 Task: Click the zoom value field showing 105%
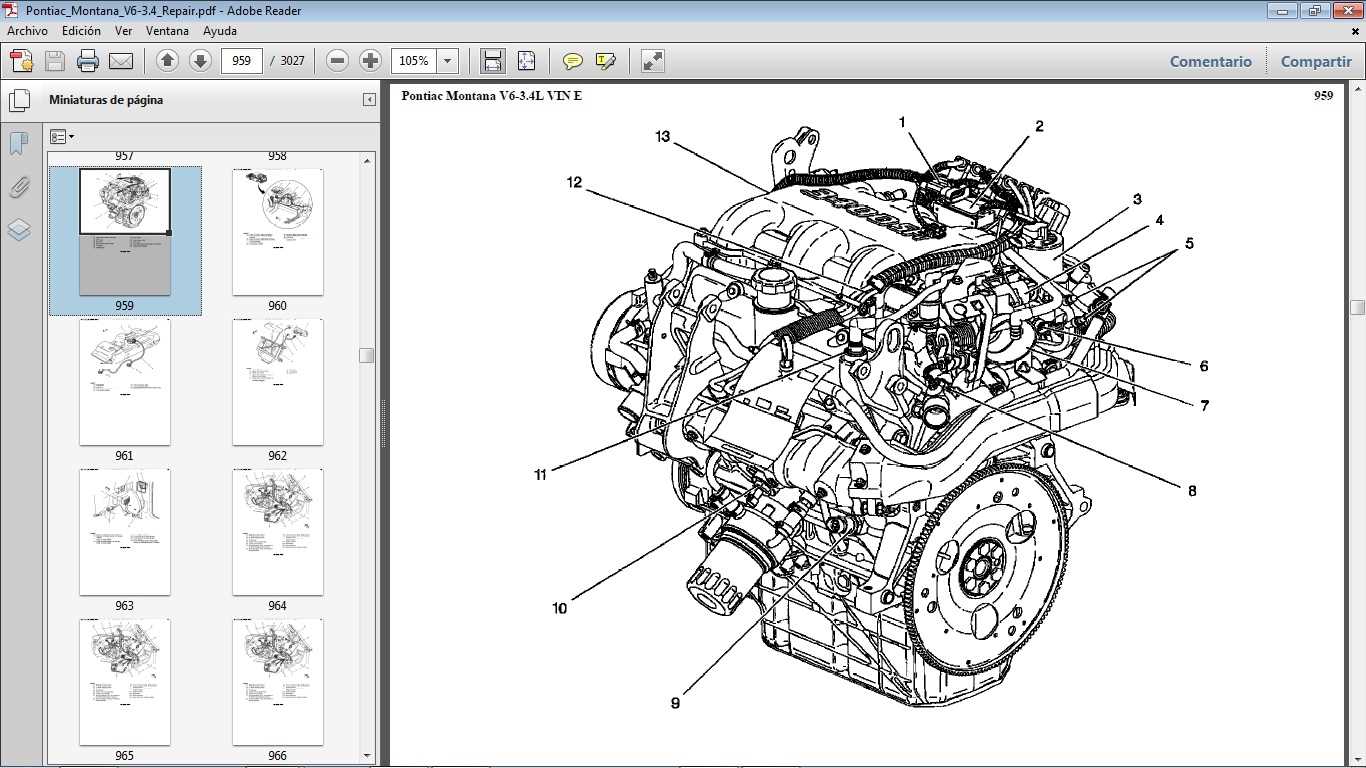pos(414,61)
